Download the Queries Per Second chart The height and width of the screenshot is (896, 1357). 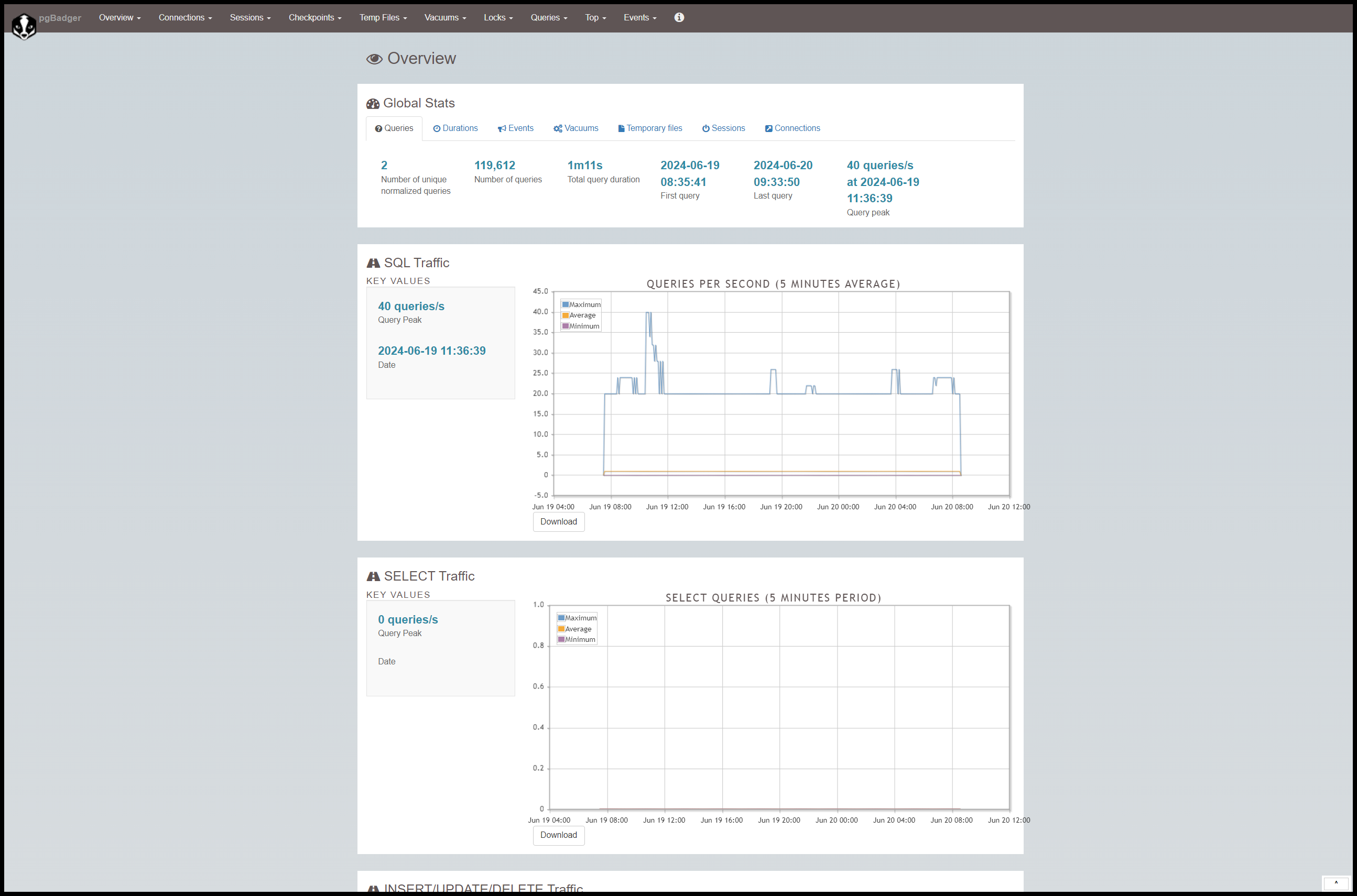[x=558, y=522]
